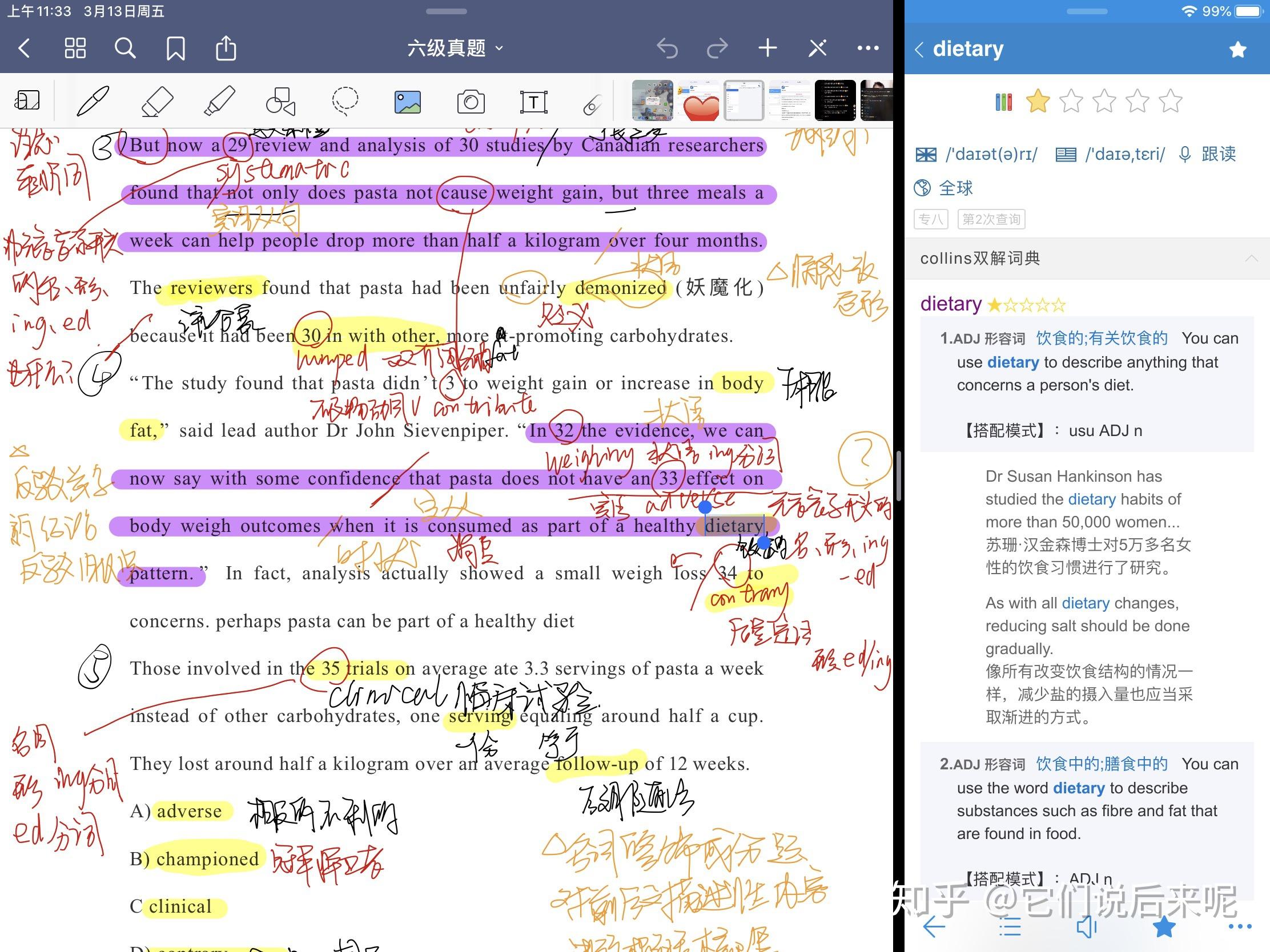The image size is (1270, 952).
Task: Tap the 专八 tag
Action: (x=931, y=219)
